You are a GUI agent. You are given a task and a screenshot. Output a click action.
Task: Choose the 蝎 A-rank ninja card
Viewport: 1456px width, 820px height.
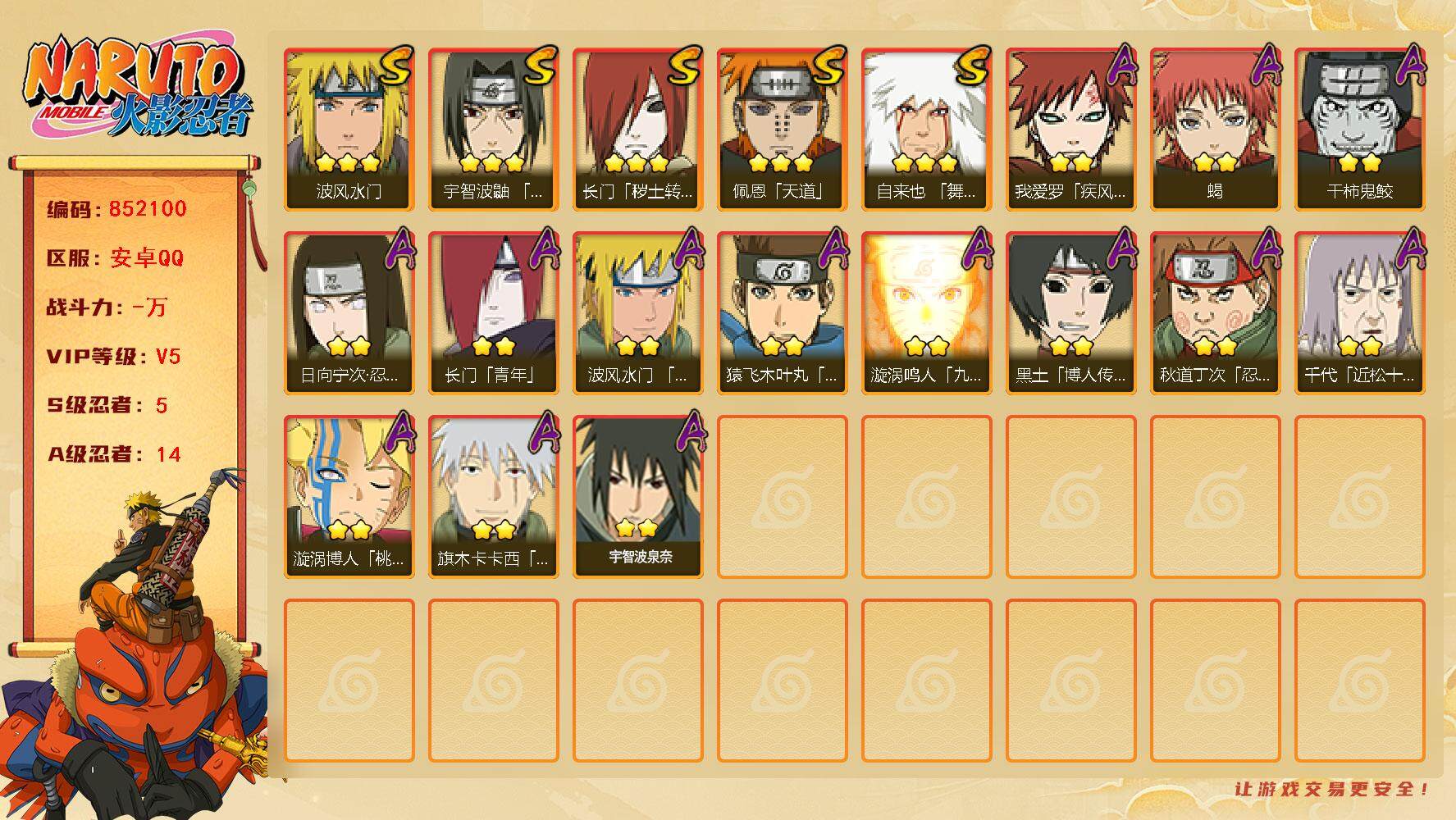click(1215, 129)
